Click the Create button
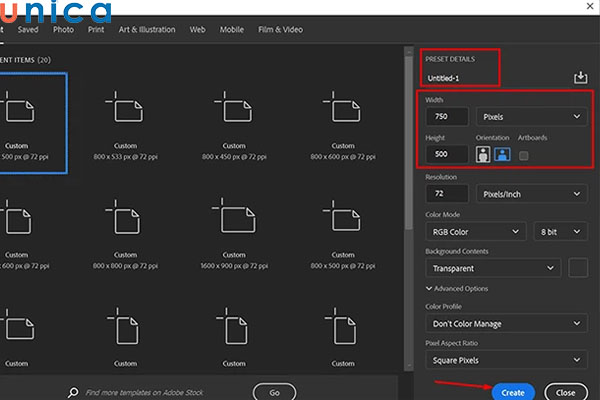Screen dimensions: 600x400 point(512,392)
